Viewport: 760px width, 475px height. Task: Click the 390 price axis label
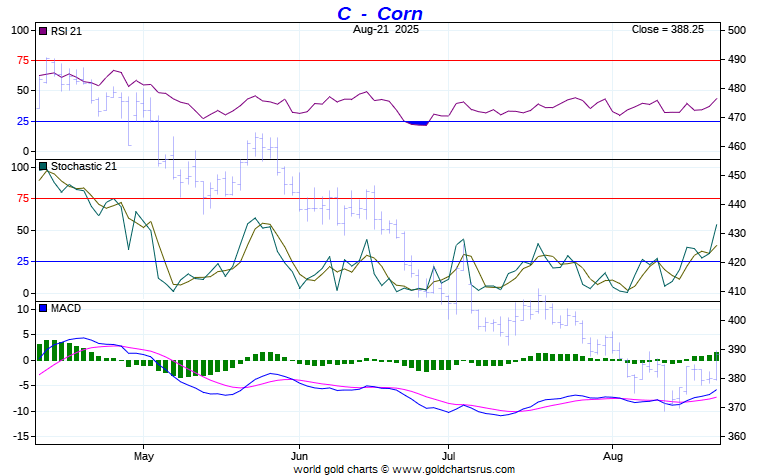[x=736, y=349]
